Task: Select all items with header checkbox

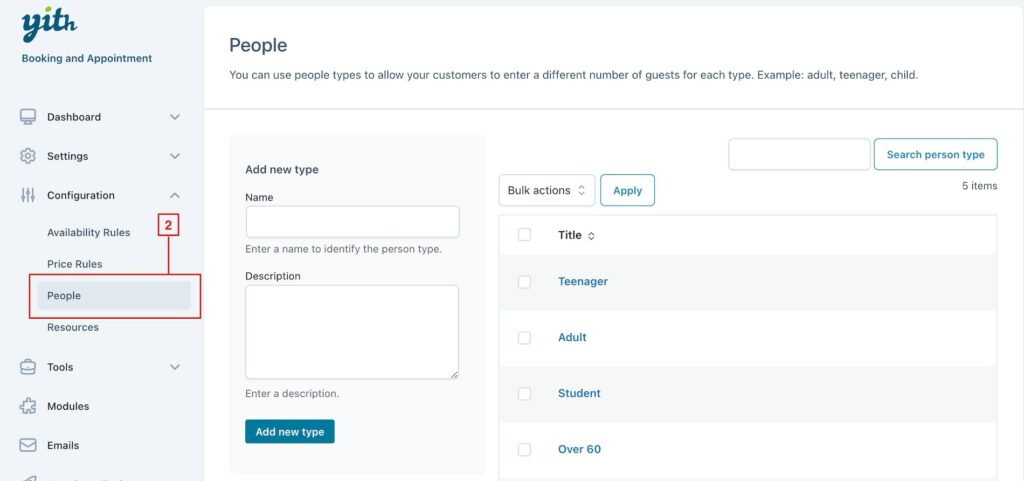Action: (x=524, y=235)
